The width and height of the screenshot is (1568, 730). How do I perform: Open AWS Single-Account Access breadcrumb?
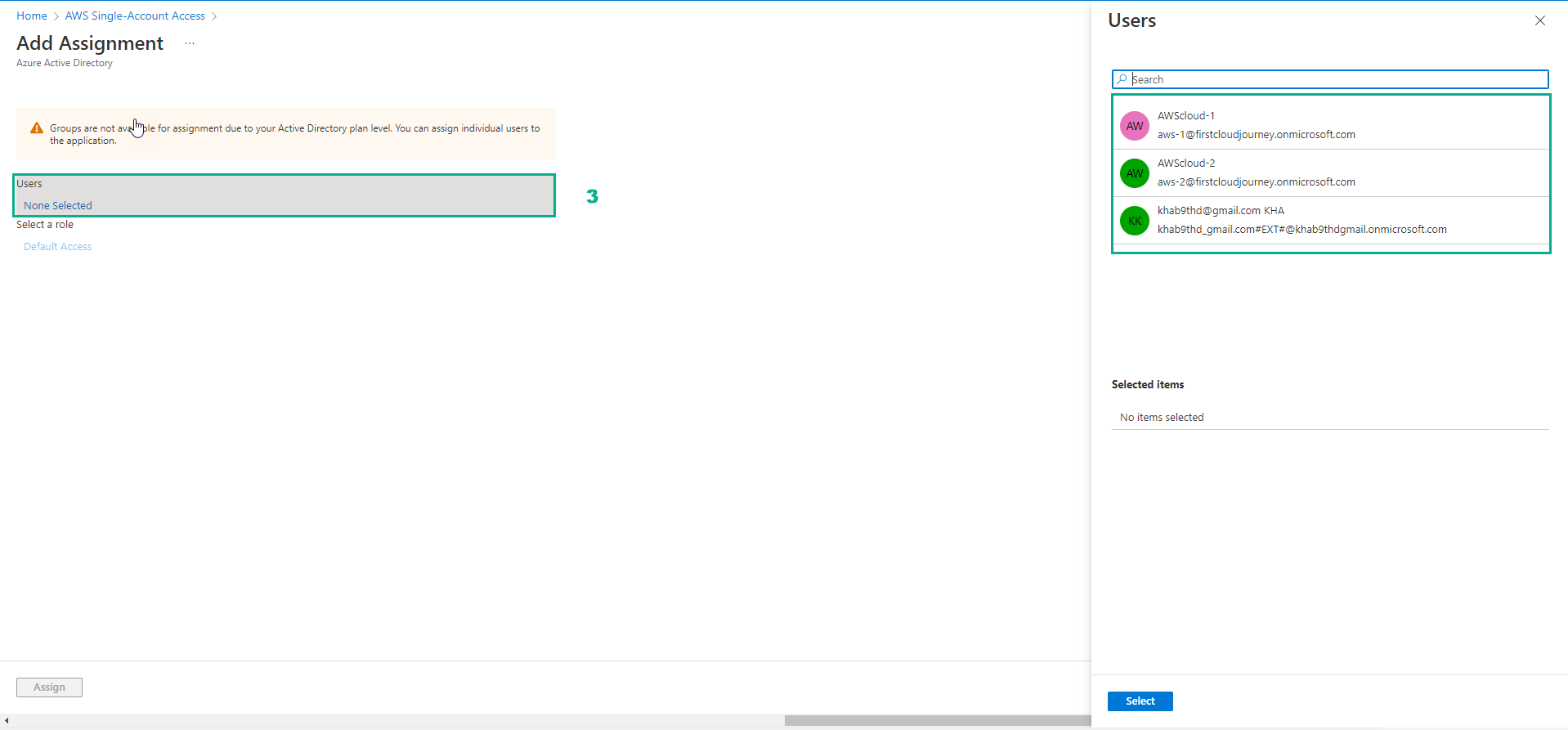coord(135,16)
